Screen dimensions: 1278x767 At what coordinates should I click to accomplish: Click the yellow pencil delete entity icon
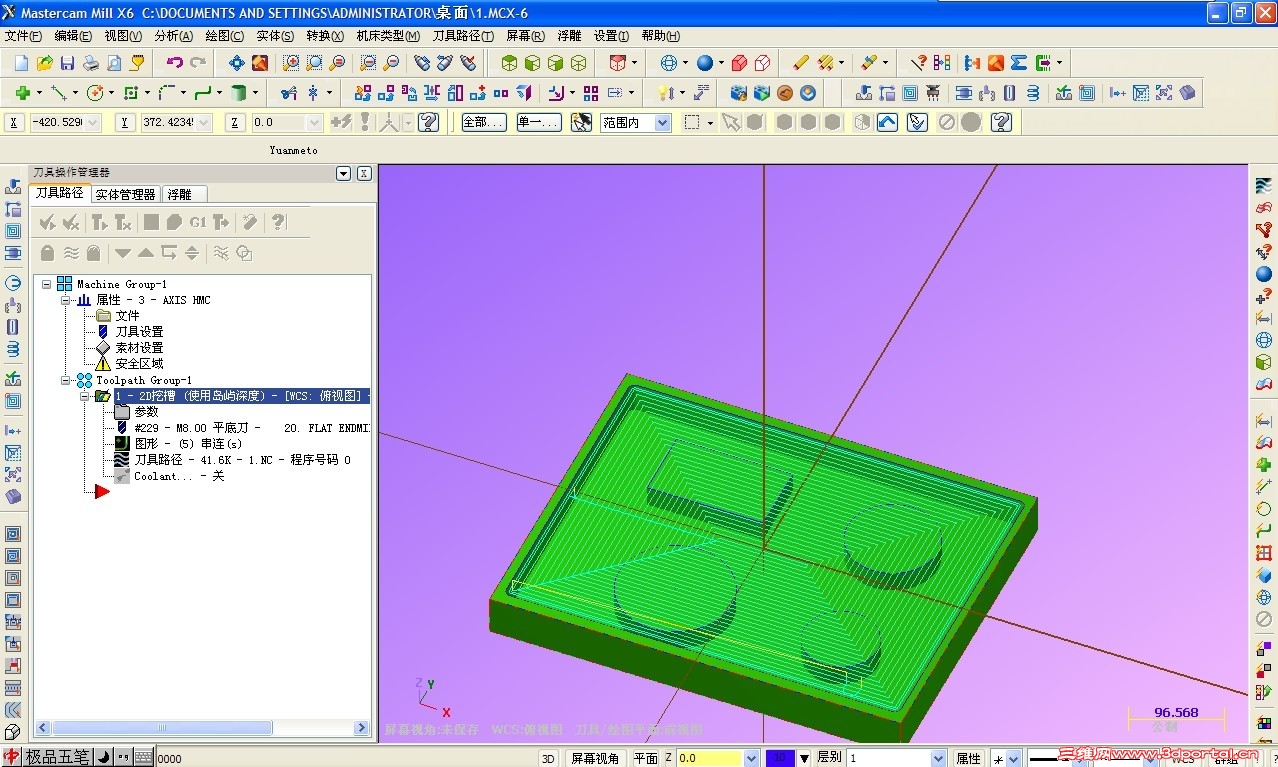[x=801, y=63]
